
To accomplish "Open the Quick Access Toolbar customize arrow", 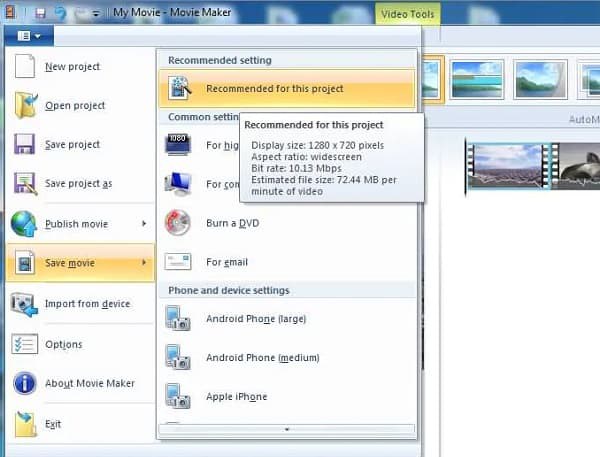I will pyautogui.click(x=96, y=14).
